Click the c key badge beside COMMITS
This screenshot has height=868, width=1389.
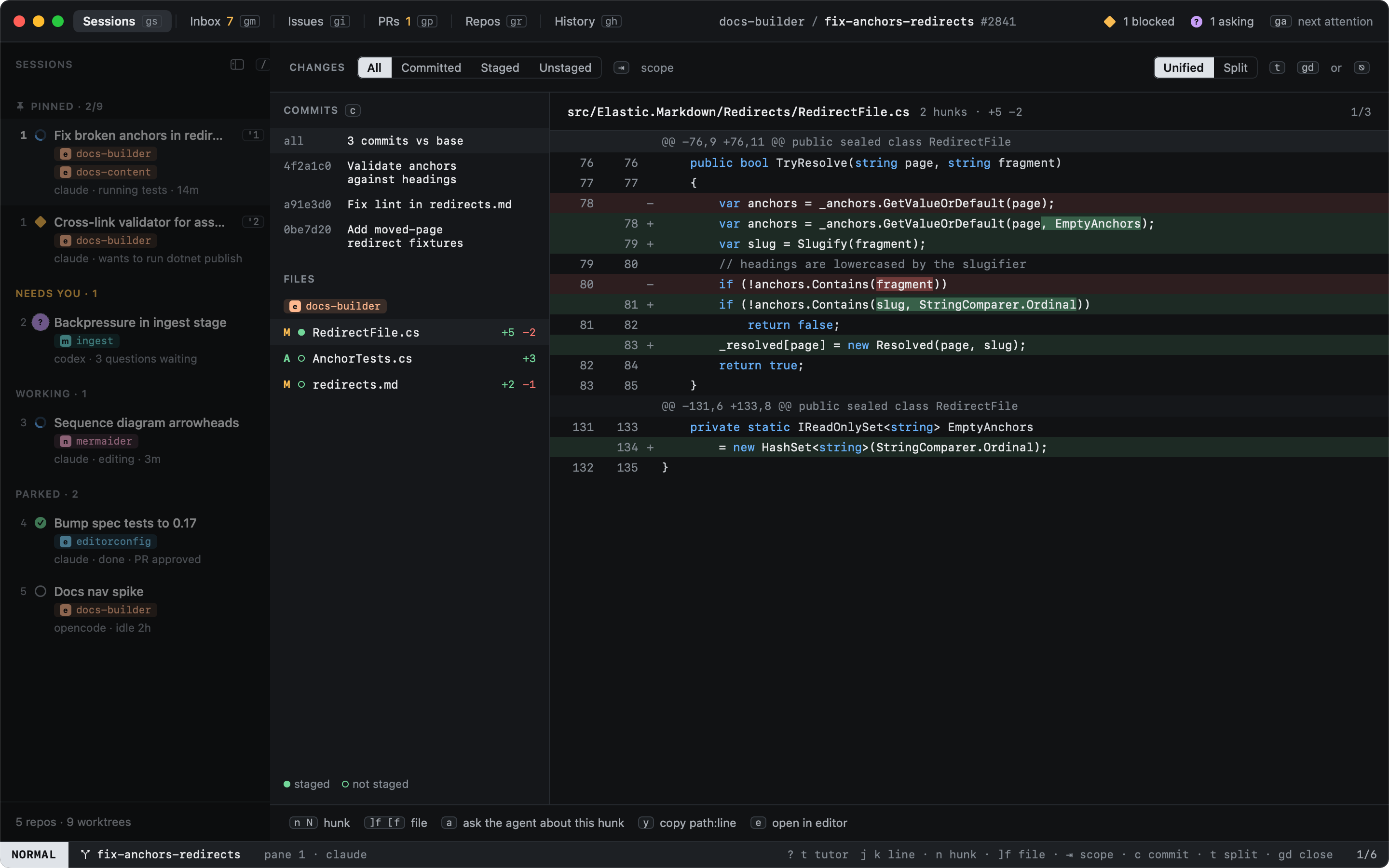click(x=353, y=110)
